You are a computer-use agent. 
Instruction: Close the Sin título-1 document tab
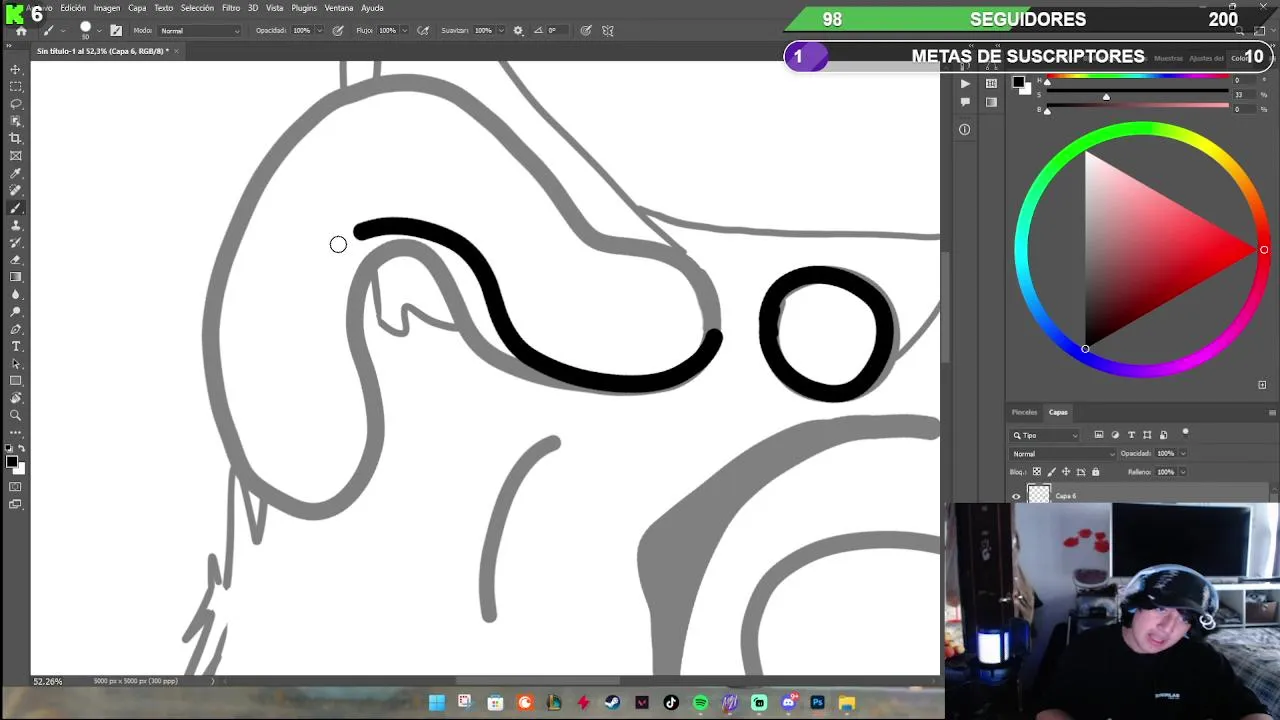[x=176, y=51]
